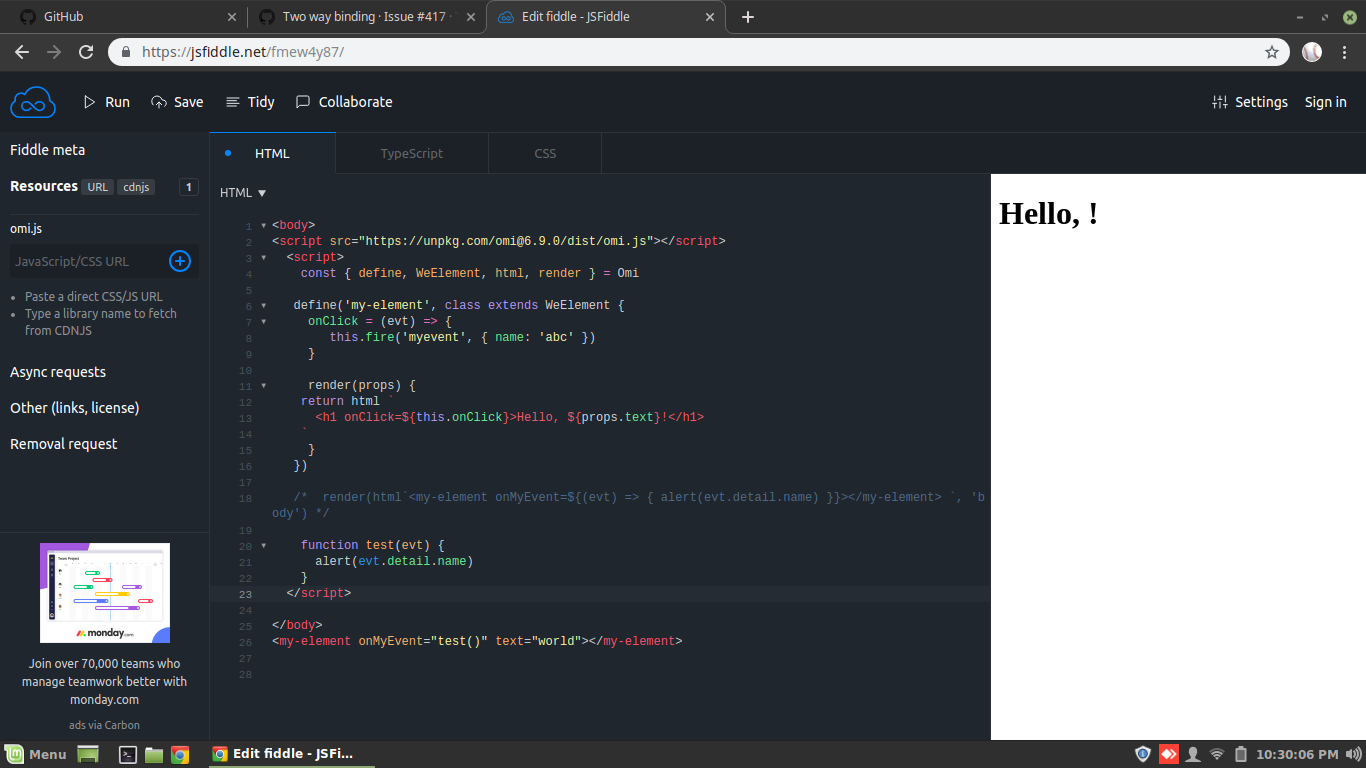The image size is (1366, 768).
Task: Reload the page with the refresh icon
Action: click(86, 51)
